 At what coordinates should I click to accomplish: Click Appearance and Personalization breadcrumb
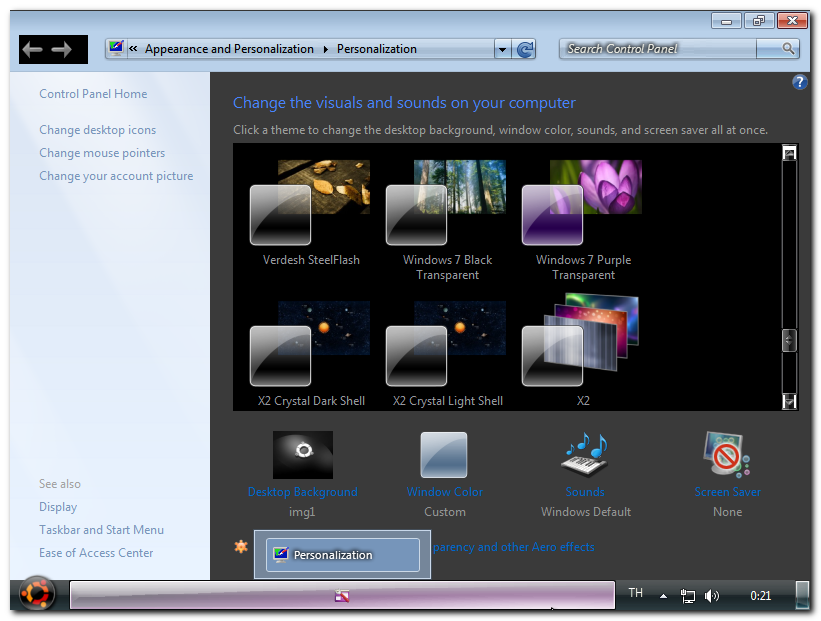[x=229, y=49]
